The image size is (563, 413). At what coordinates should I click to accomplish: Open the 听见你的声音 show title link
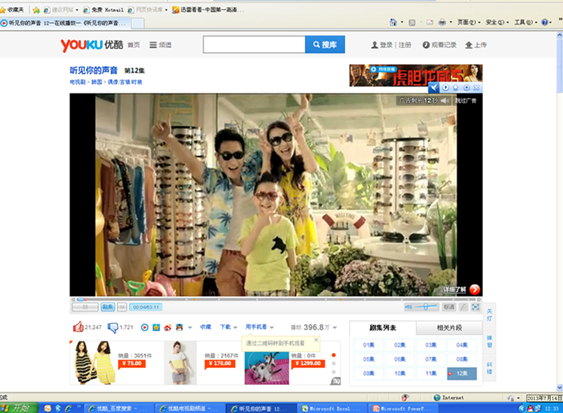93,70
